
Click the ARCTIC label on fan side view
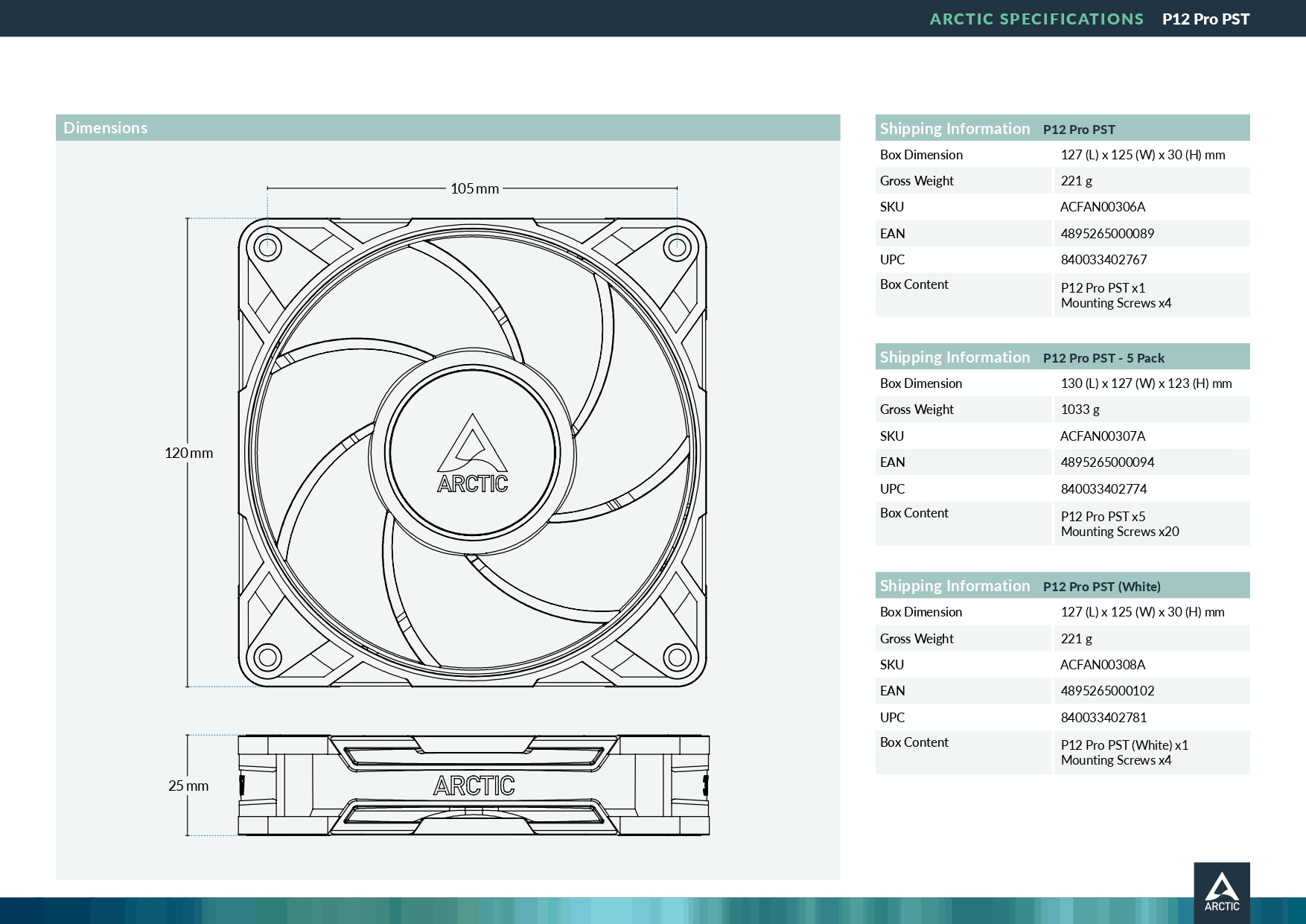[474, 786]
